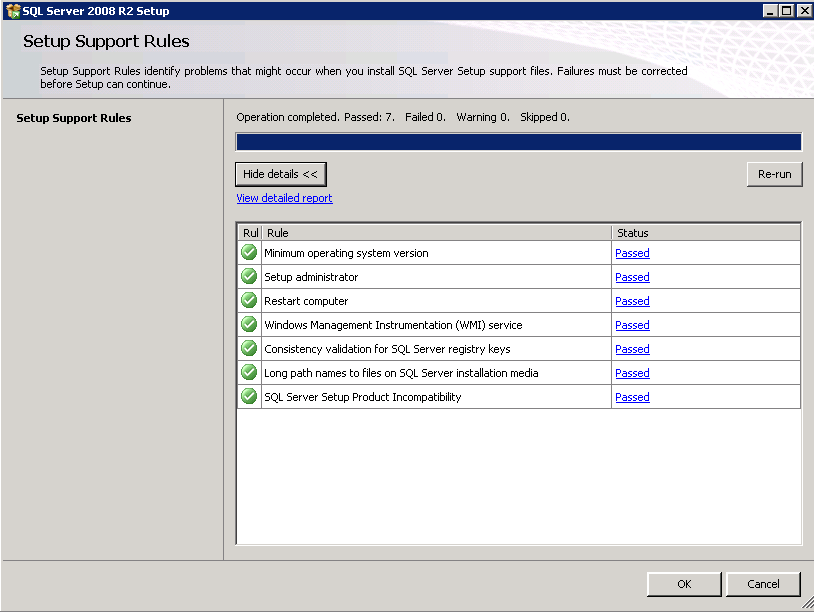Screen dimensions: 814x612
Task: Click green check icon for Minimum operating system version
Action: (x=249, y=252)
